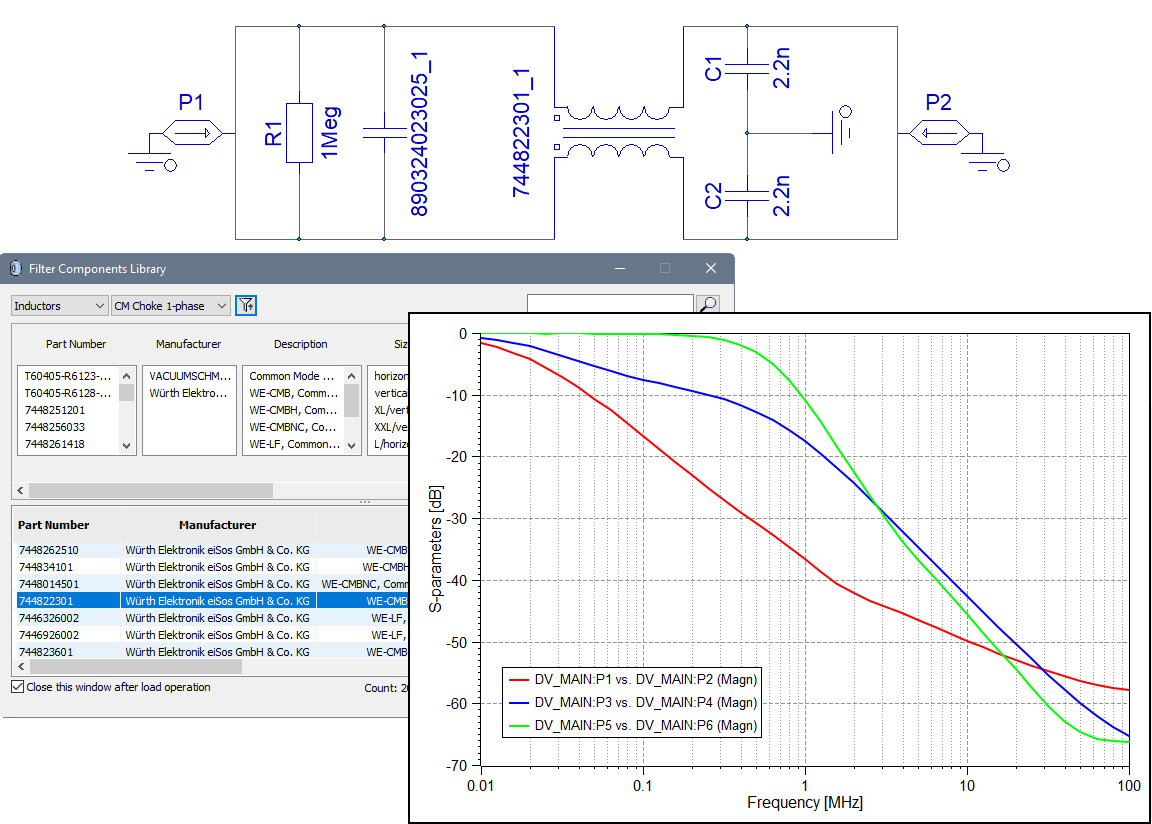Select capacitor 890324023025_1 symbol
1152x824 pixels.
384,132
